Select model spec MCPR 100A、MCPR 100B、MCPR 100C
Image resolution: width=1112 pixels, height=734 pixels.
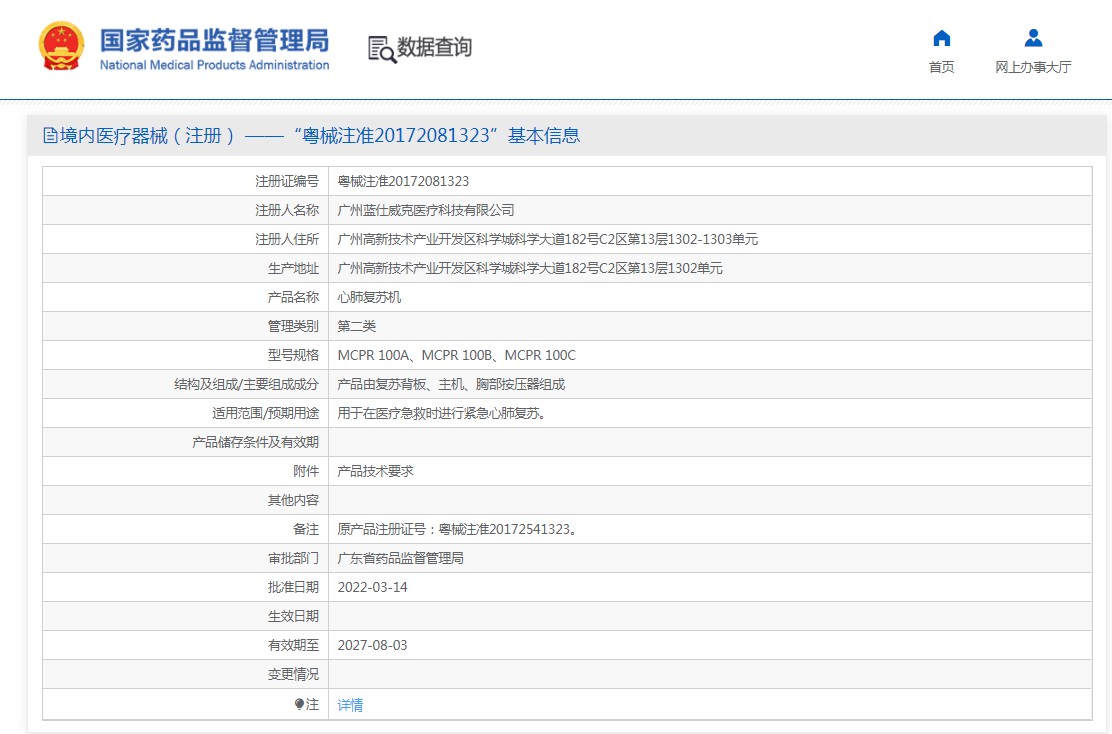457,355
